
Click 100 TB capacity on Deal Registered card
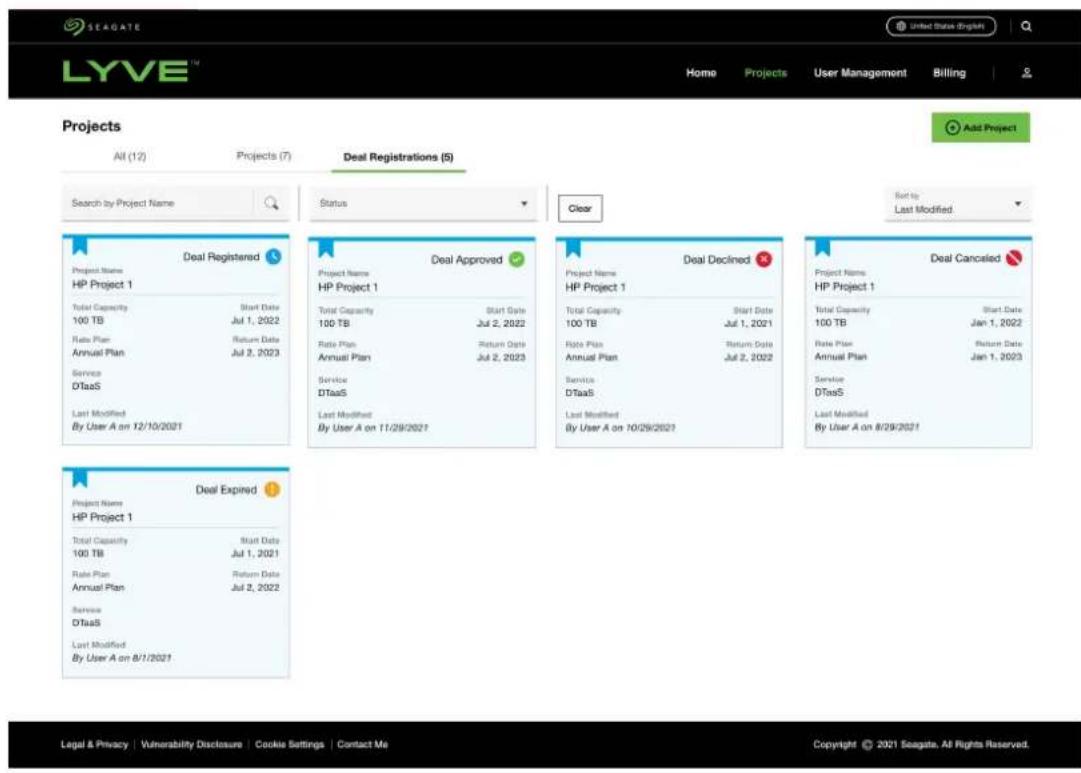(88, 321)
